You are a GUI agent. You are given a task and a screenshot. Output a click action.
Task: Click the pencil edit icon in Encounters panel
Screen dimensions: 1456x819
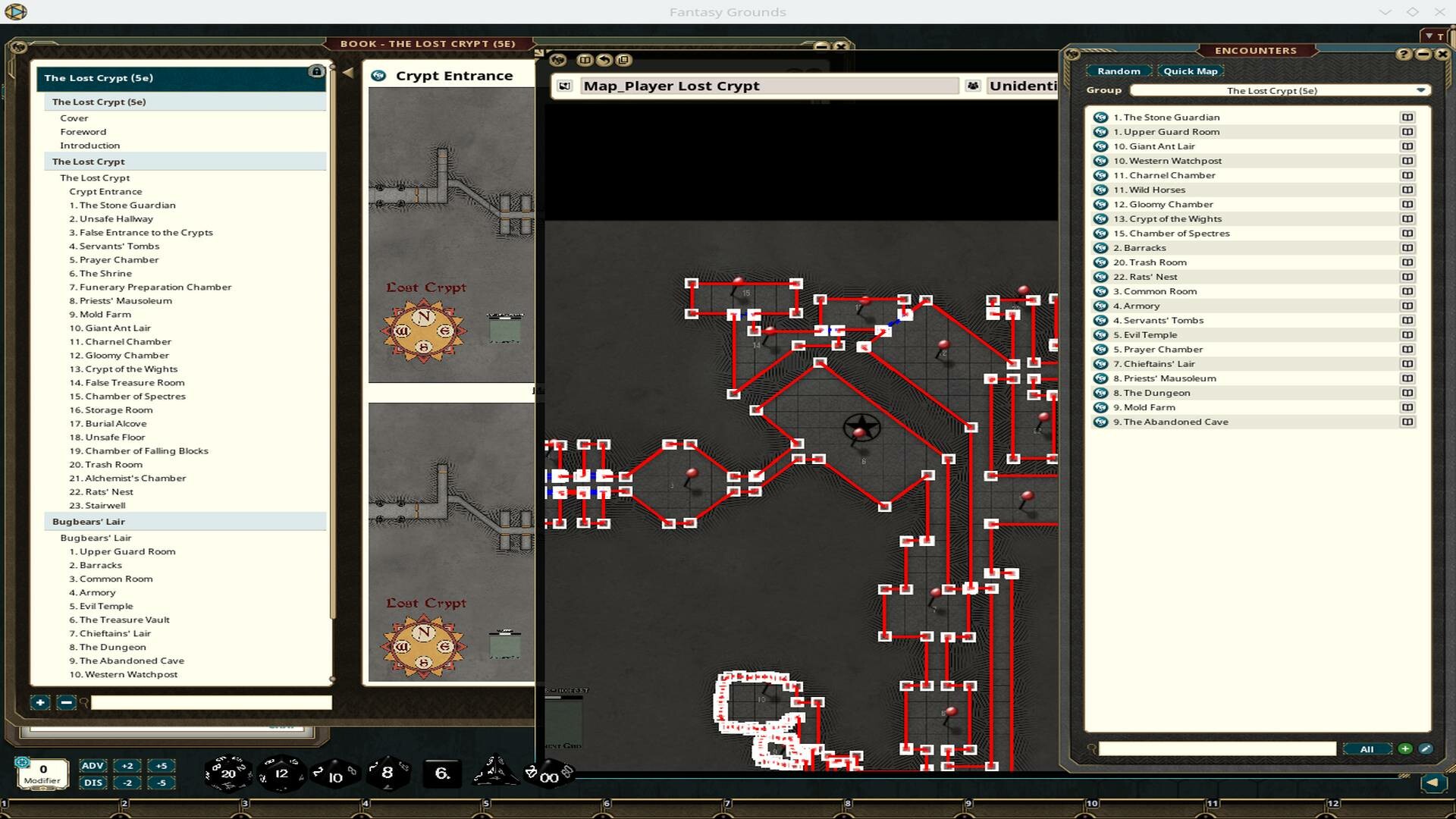pos(1427,748)
